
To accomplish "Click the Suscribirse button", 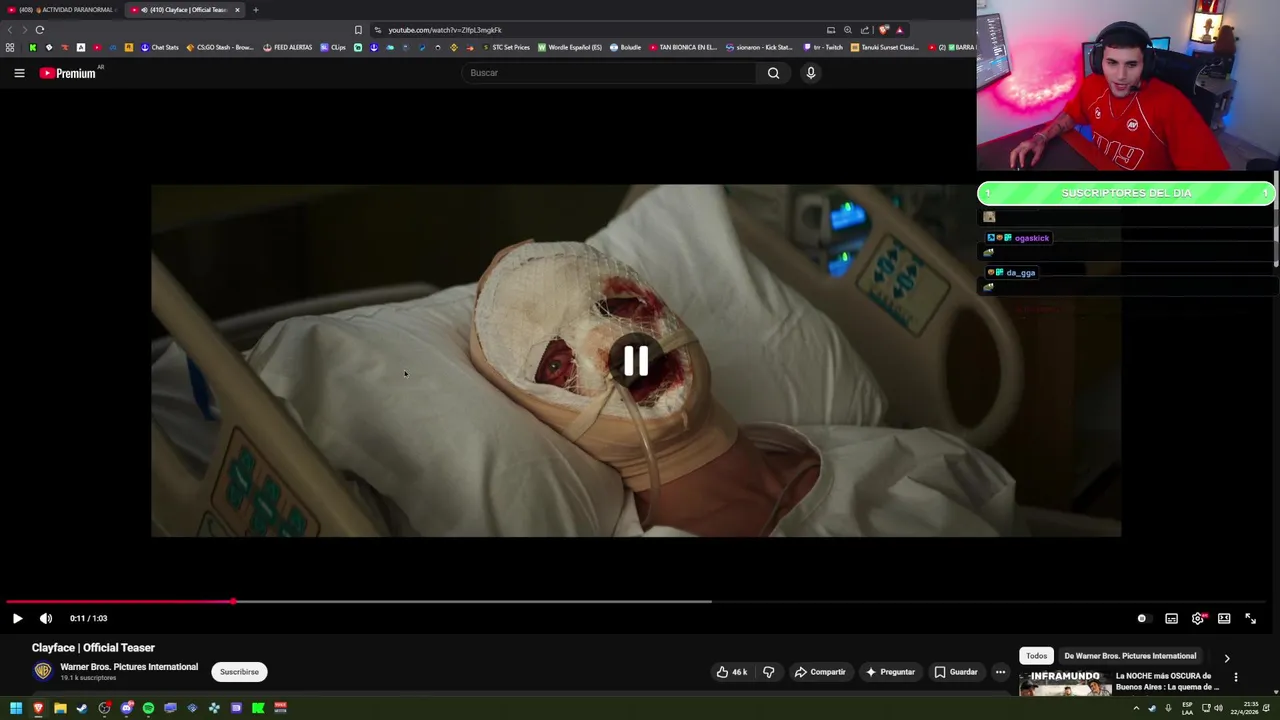I will (239, 672).
